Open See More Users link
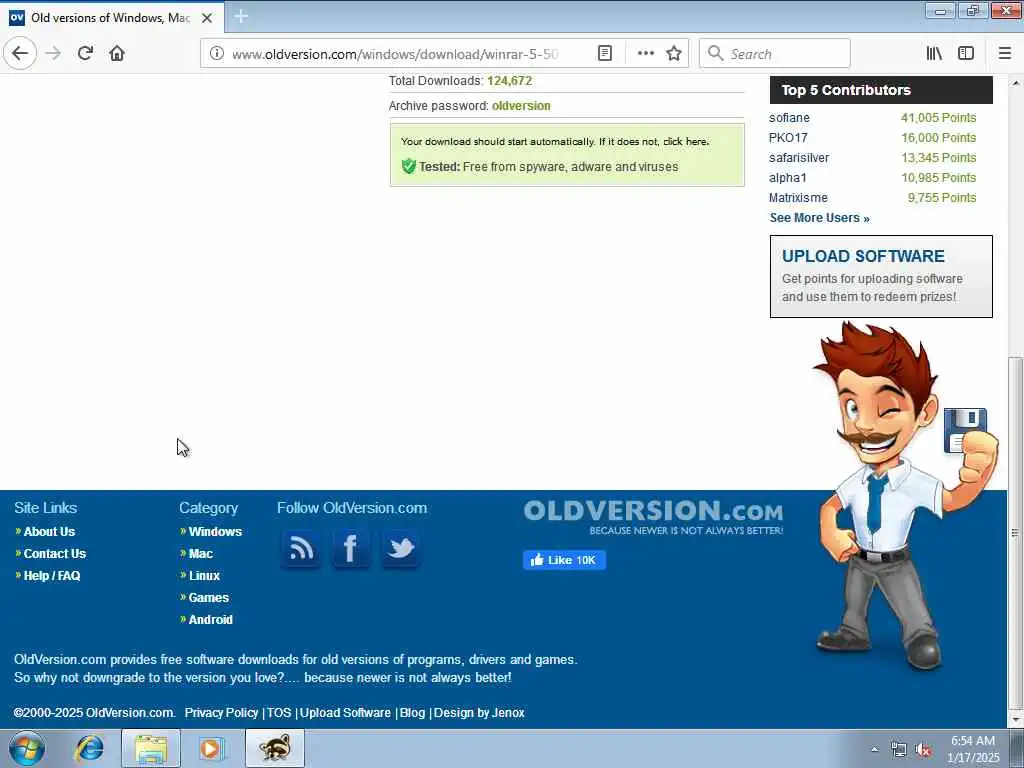Viewport: 1024px width, 768px height. 820,218
